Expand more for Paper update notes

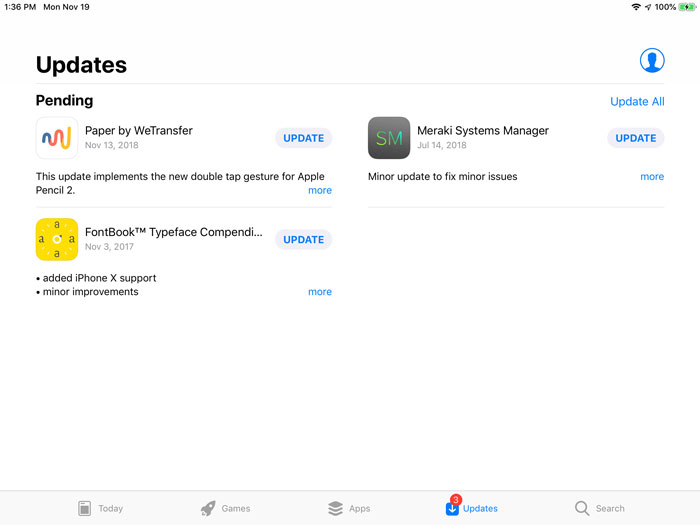point(320,190)
